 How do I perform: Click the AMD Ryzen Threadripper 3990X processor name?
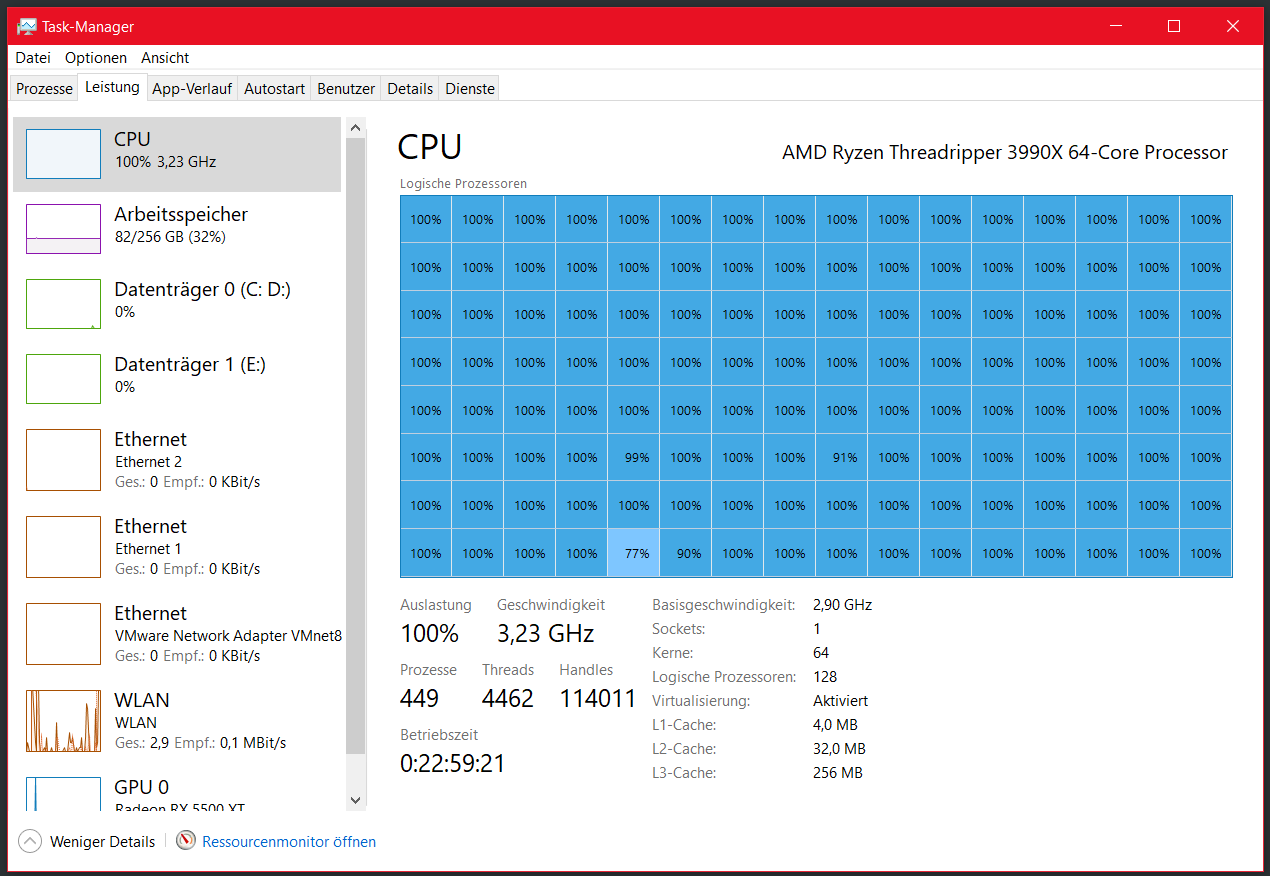1005,153
